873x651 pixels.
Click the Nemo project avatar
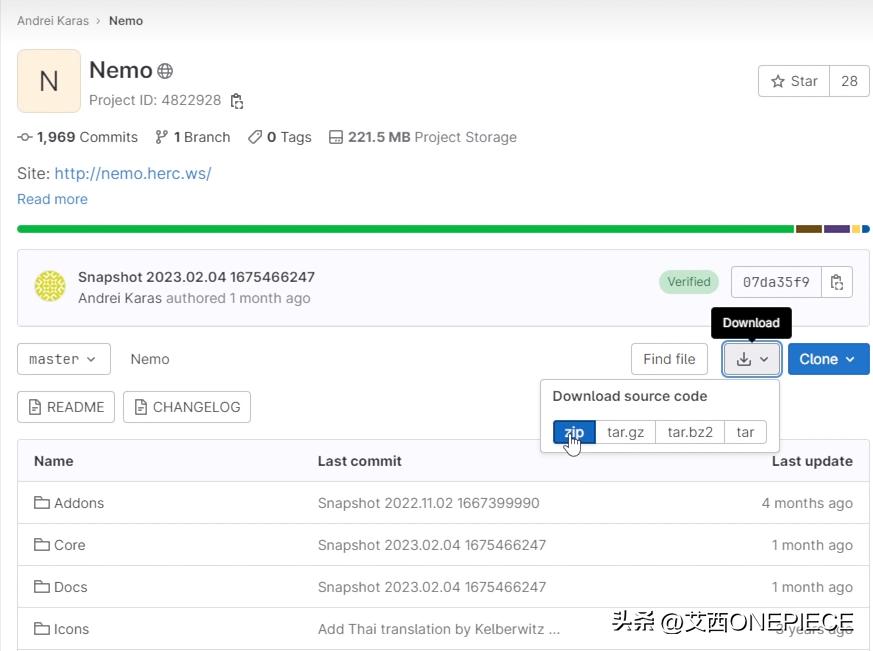(49, 81)
